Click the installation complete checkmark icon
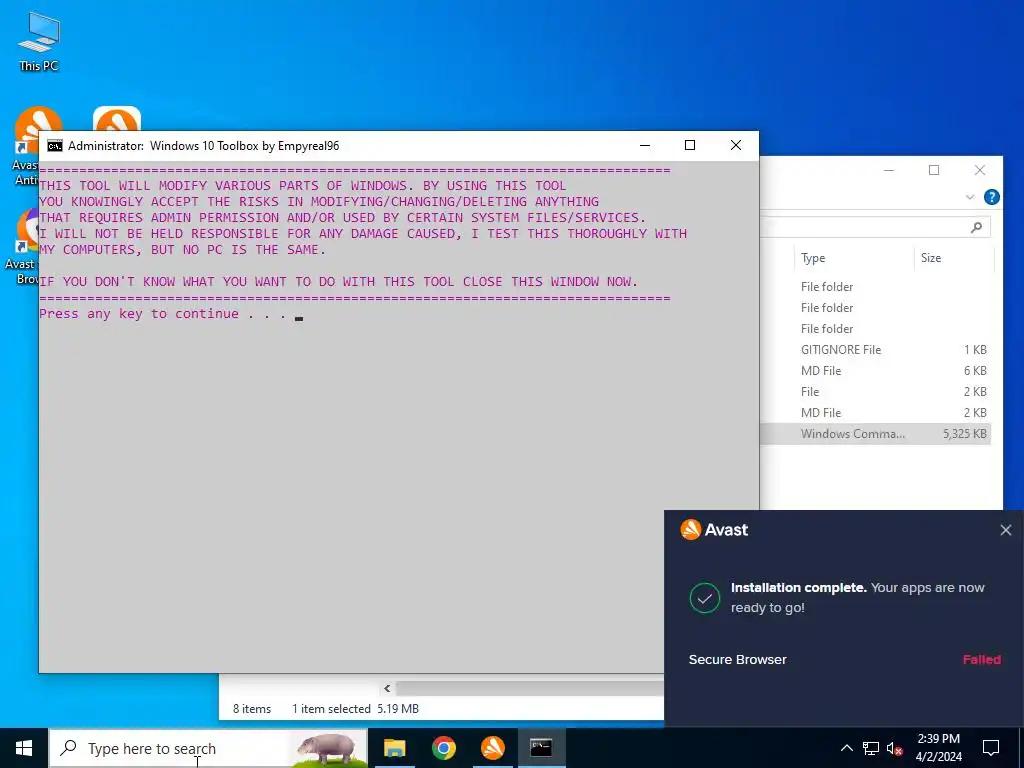 click(x=705, y=598)
